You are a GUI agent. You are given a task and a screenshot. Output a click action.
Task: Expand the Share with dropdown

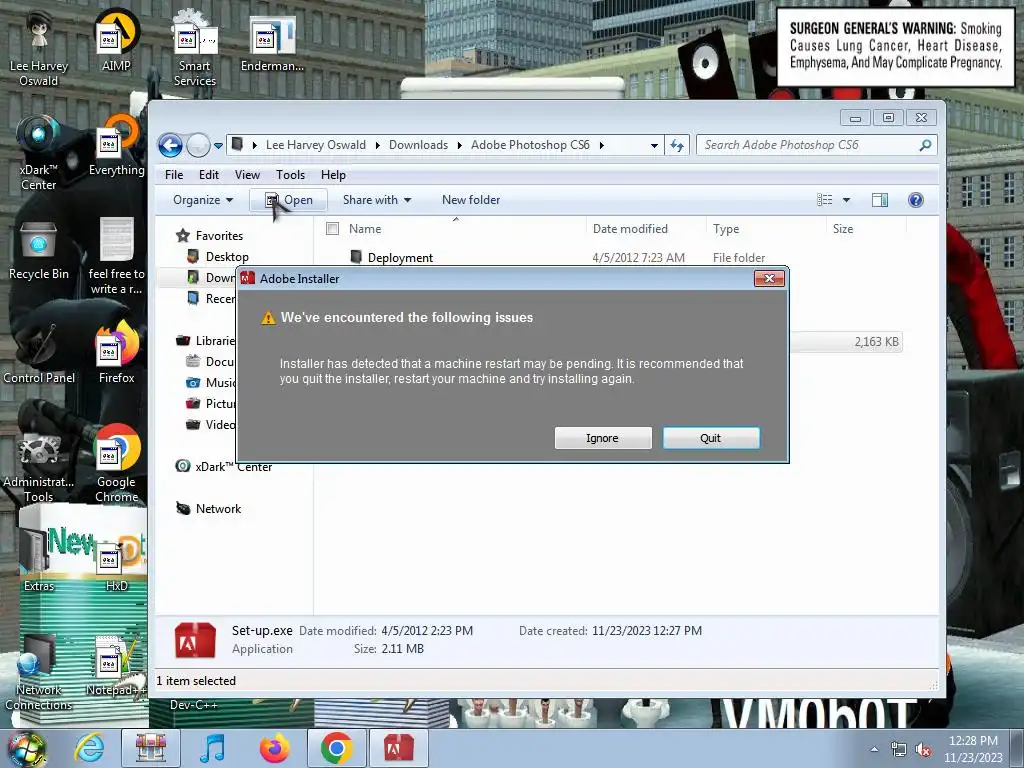click(x=377, y=200)
